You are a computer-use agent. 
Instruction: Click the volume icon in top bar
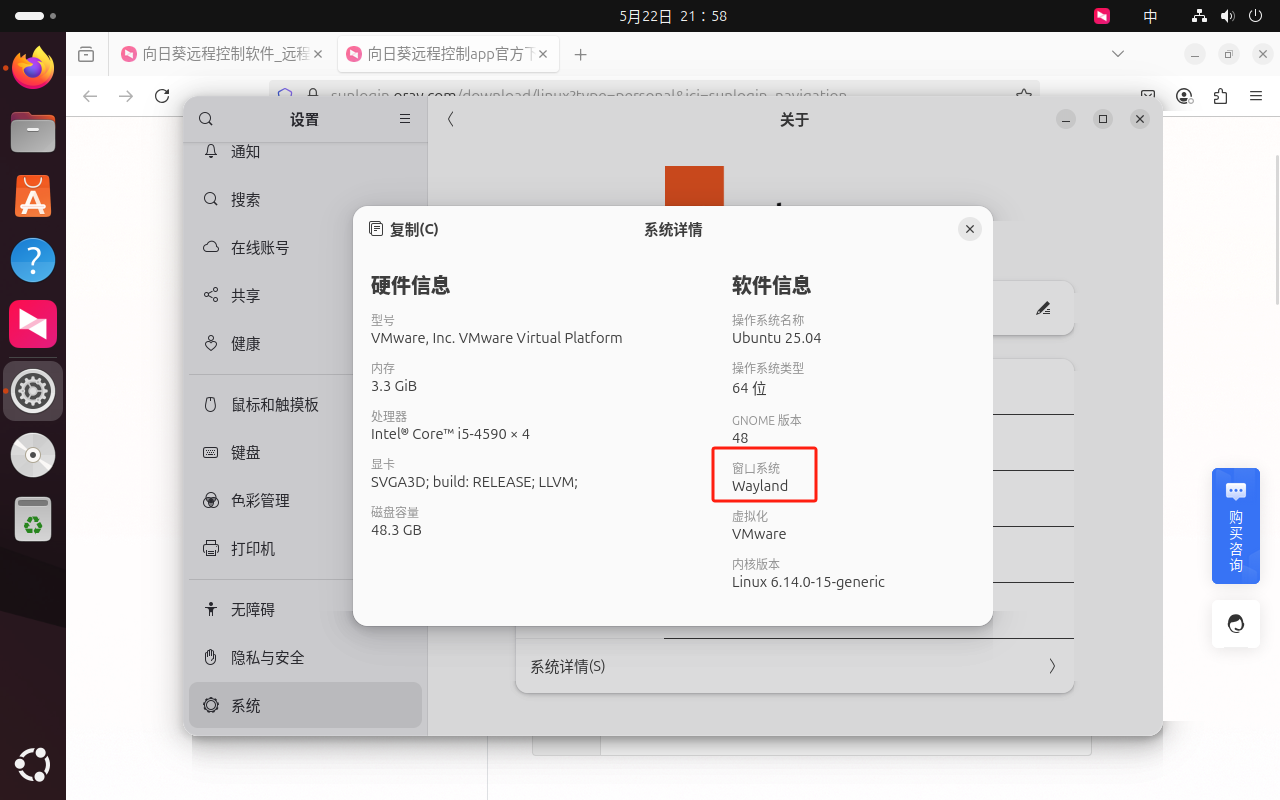[1228, 16]
